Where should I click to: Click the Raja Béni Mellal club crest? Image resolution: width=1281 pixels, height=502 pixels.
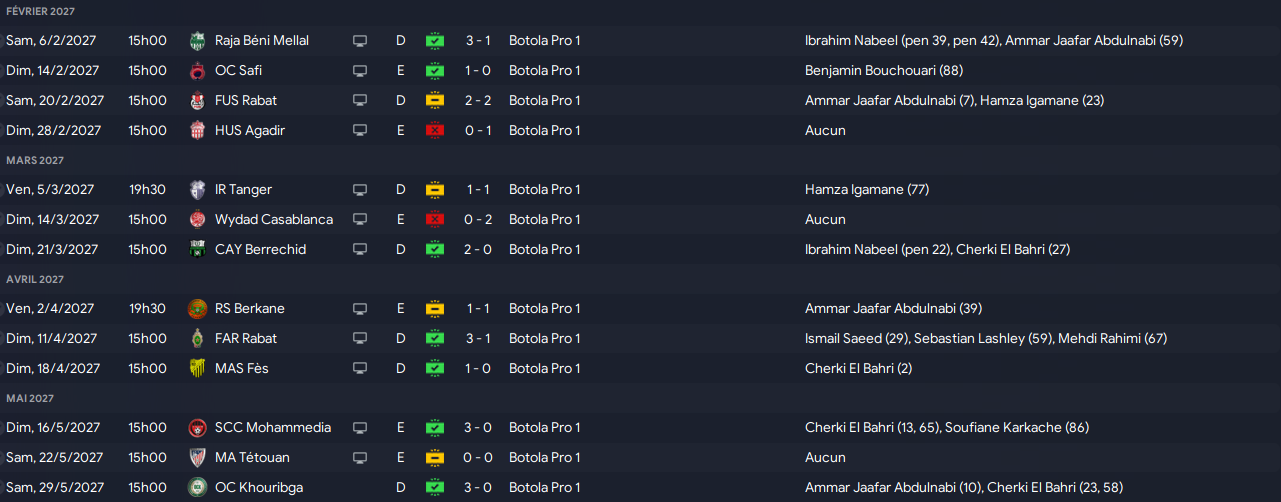tap(197, 41)
